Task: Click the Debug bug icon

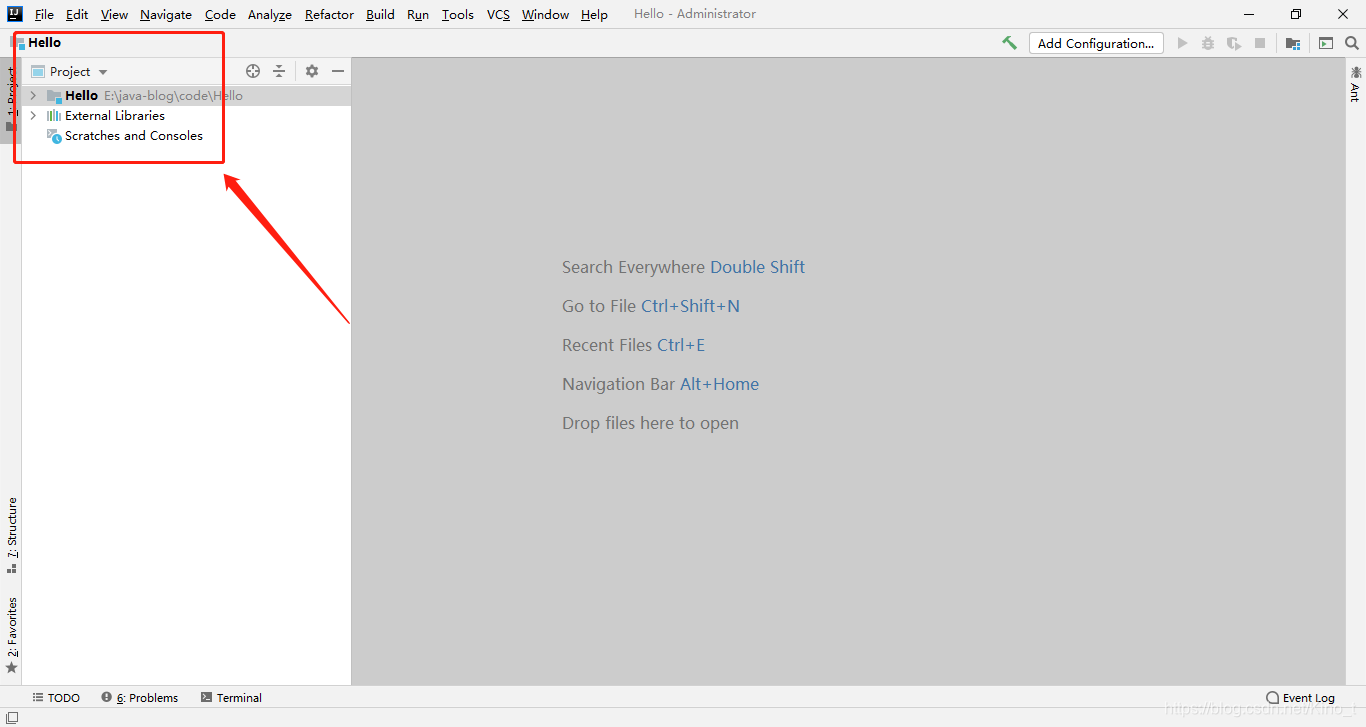Action: click(1208, 43)
